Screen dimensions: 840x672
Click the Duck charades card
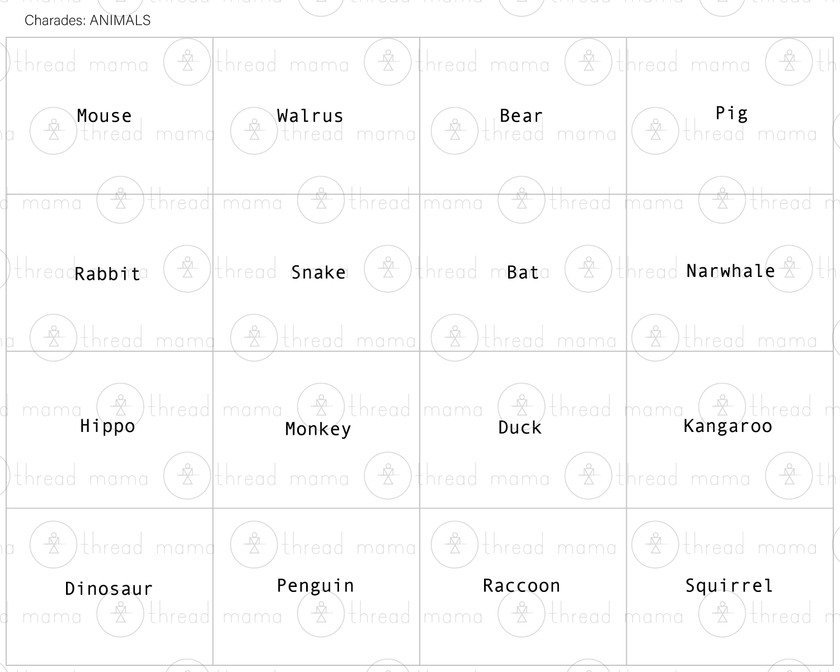(x=520, y=427)
